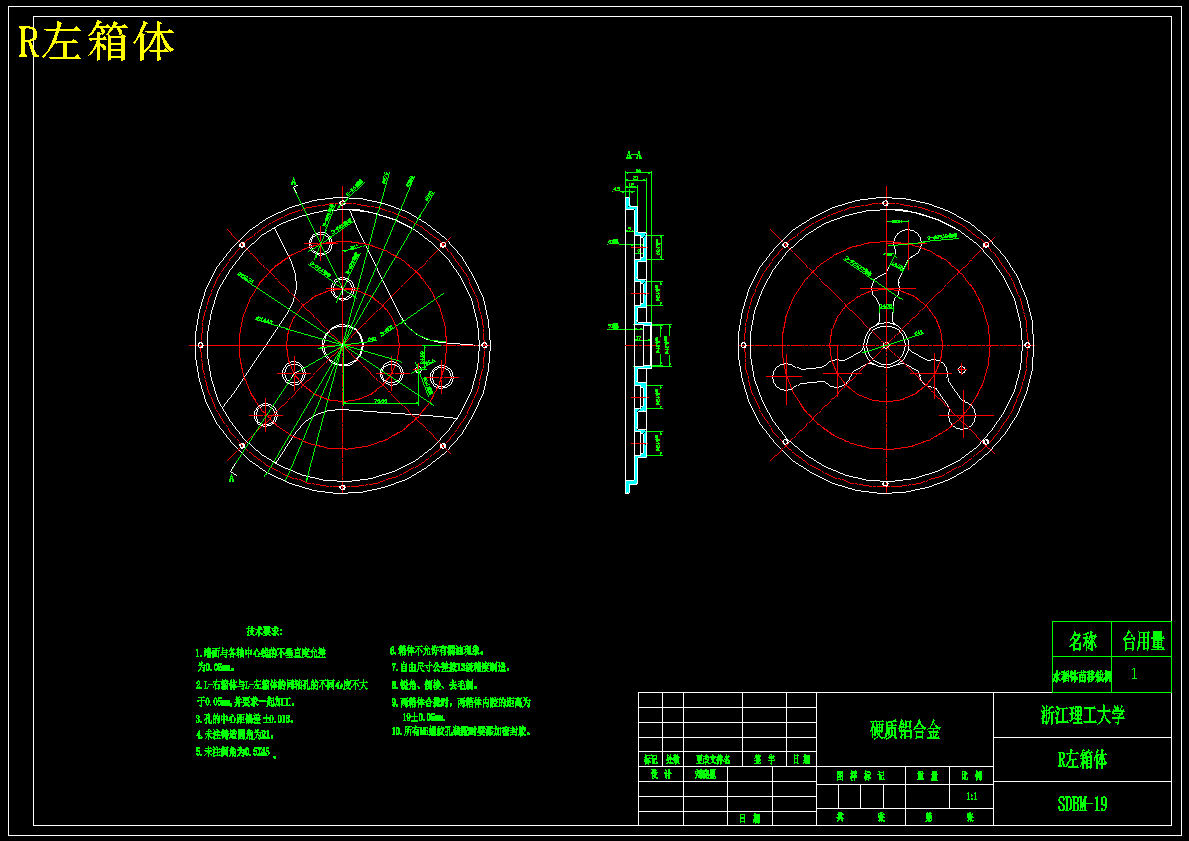Viewport: 1189px width, 841px height.
Task: Select note 5 "未注倒角为0.5X45"
Action: [x=235, y=753]
